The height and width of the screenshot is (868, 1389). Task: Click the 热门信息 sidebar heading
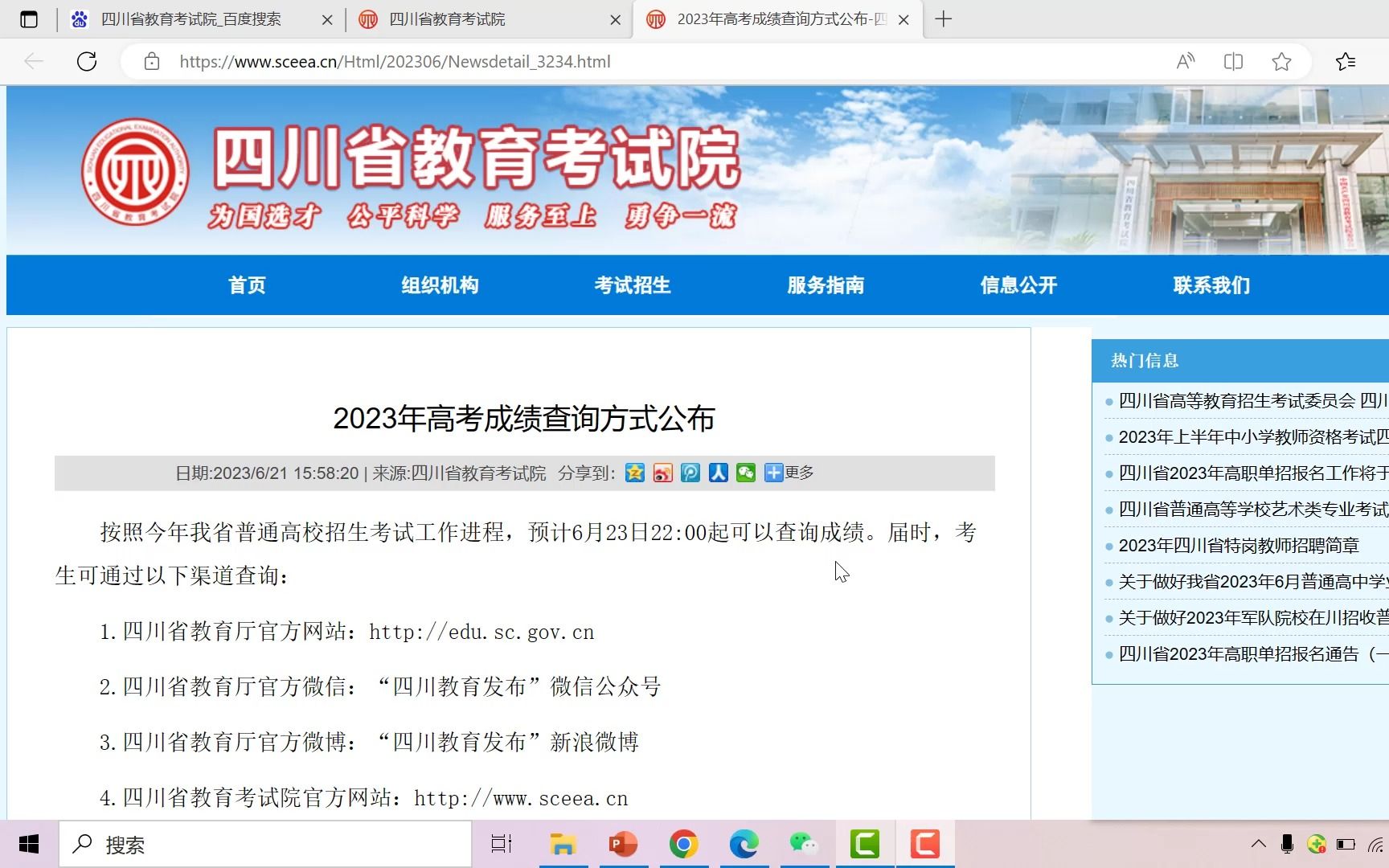[1145, 360]
